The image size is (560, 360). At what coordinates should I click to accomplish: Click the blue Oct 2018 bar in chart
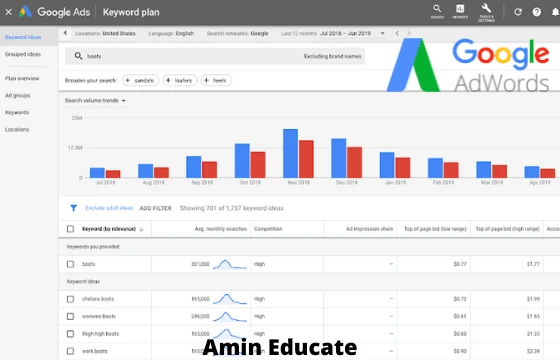(242, 160)
